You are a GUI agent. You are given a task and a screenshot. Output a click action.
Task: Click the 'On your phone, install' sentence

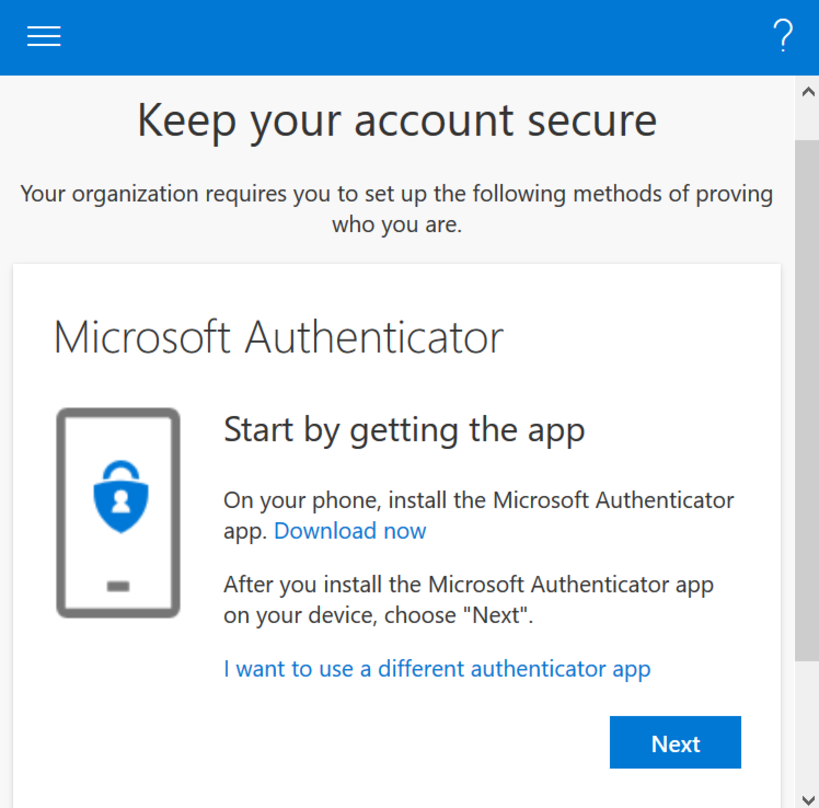coord(478,499)
